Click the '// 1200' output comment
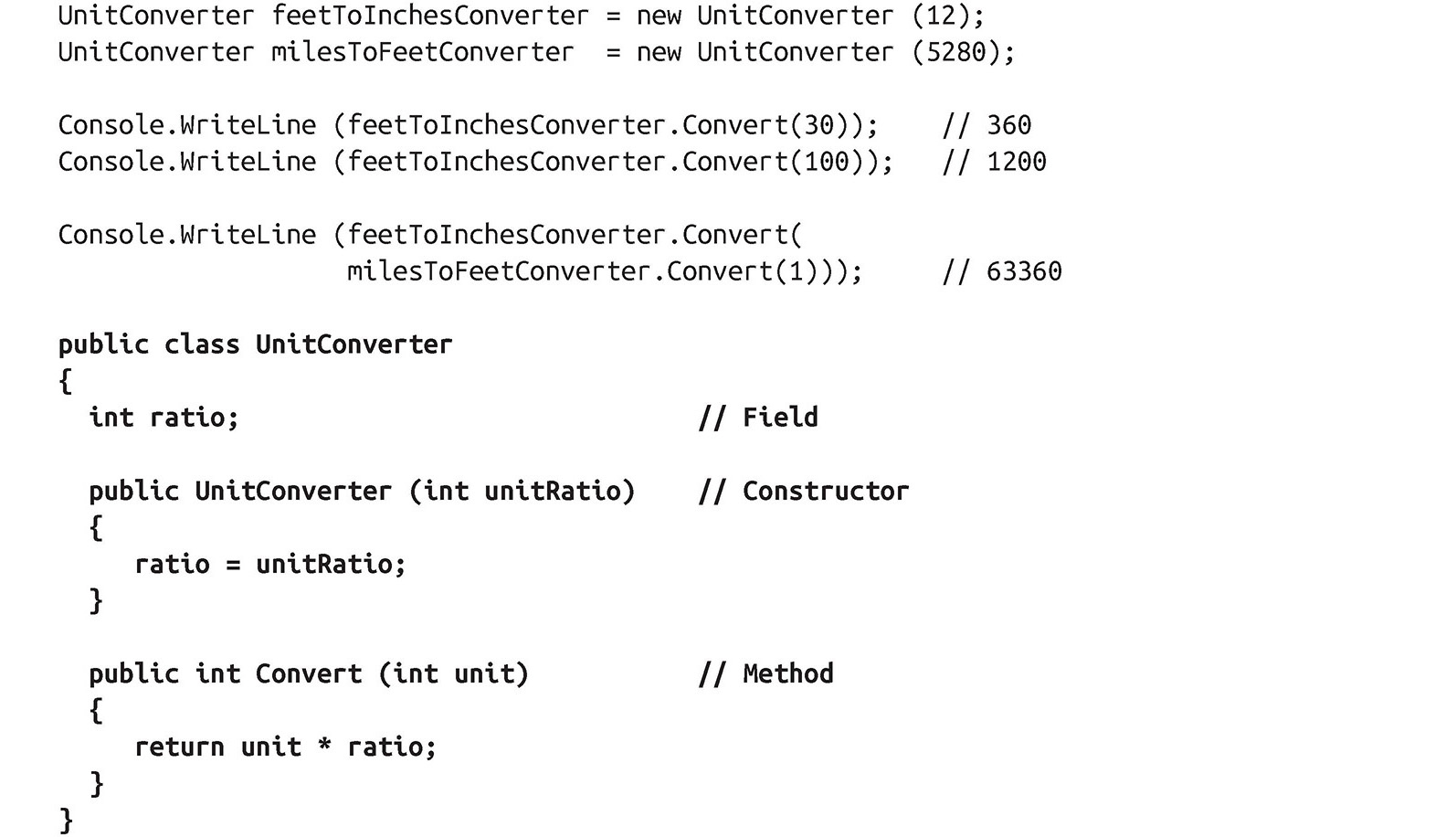The height and width of the screenshot is (837, 1456). click(994, 162)
